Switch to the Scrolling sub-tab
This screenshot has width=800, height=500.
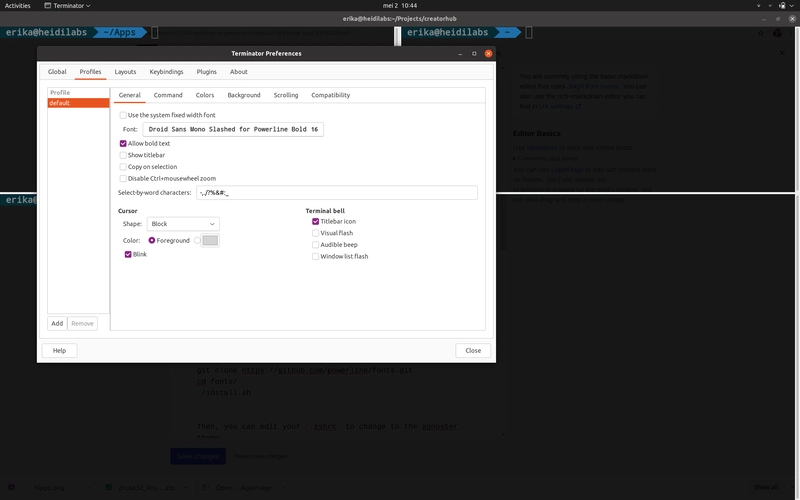pos(286,95)
